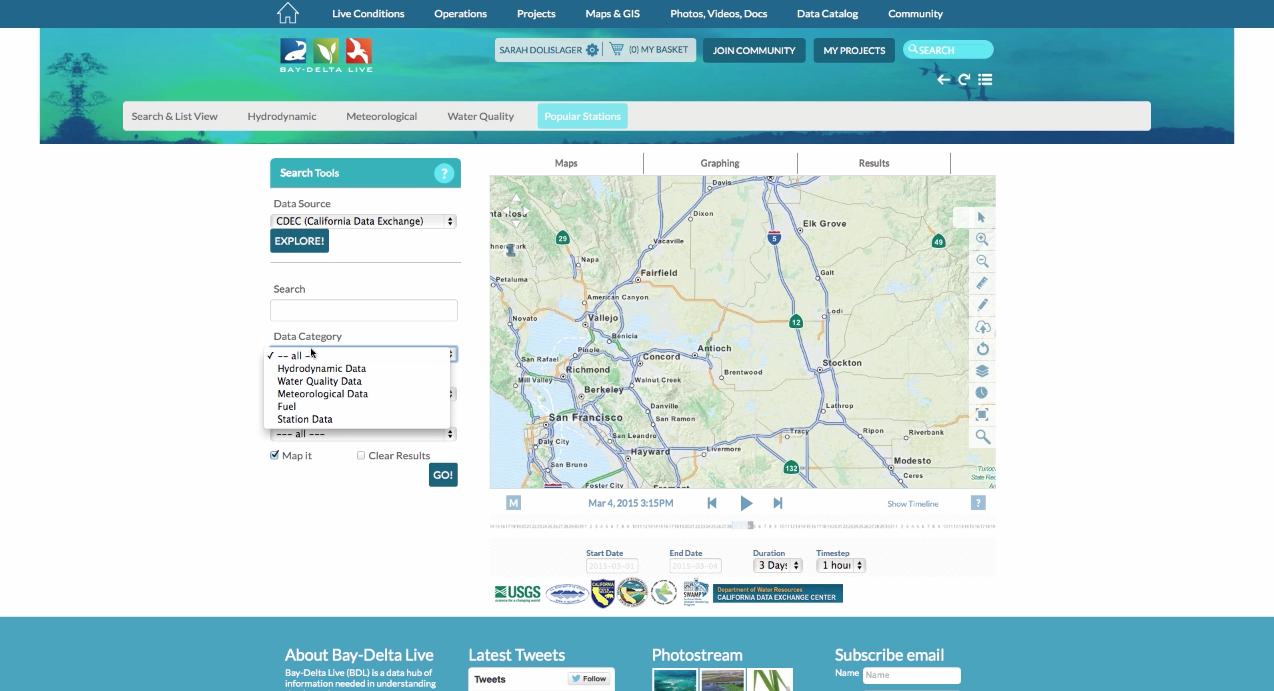Select the pencil draw tool

tap(982, 305)
